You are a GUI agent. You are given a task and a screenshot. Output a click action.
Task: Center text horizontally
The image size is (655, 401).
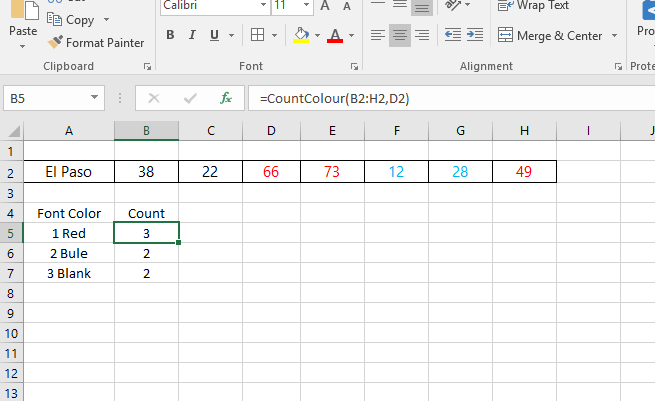pos(400,35)
